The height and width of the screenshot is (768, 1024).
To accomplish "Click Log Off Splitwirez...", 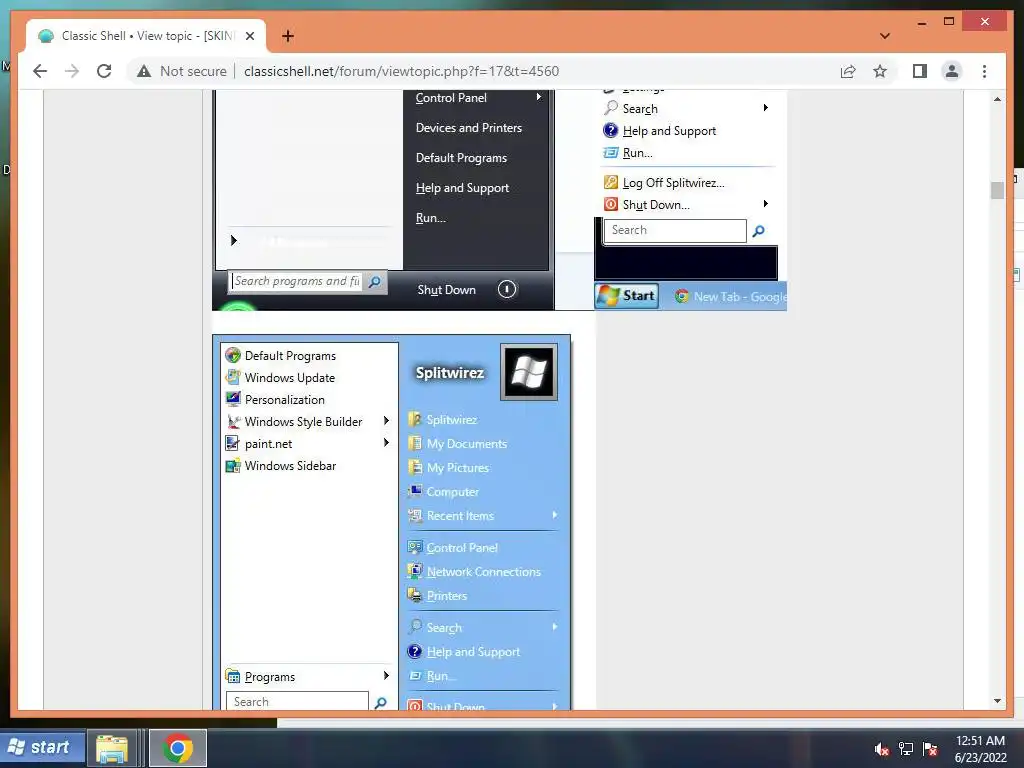I will [673, 183].
